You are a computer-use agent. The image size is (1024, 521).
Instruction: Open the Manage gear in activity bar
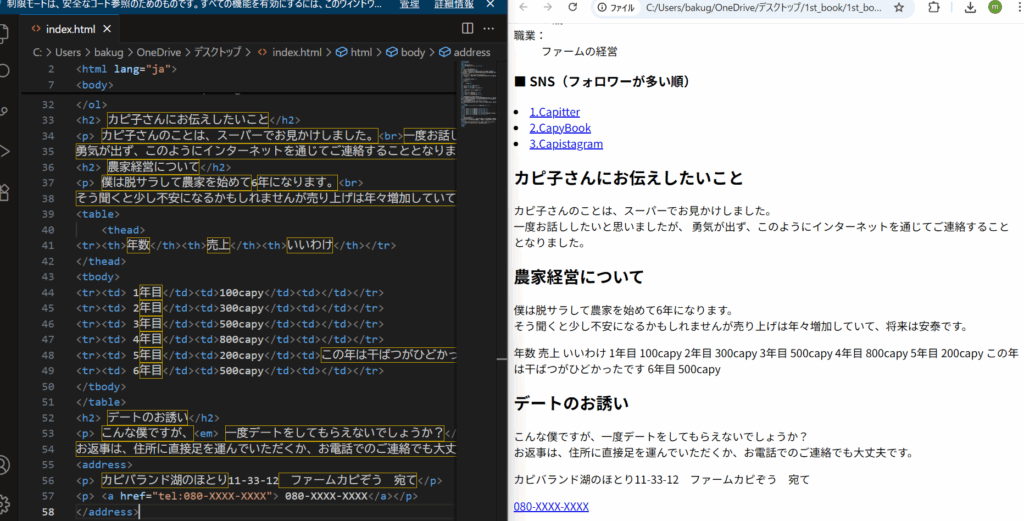click(5, 503)
